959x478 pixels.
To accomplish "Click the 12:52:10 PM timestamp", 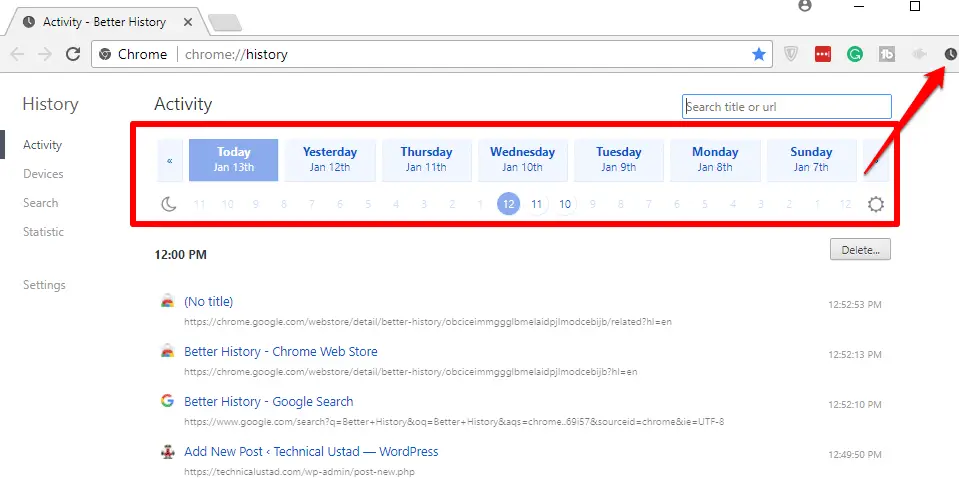I will pos(855,404).
